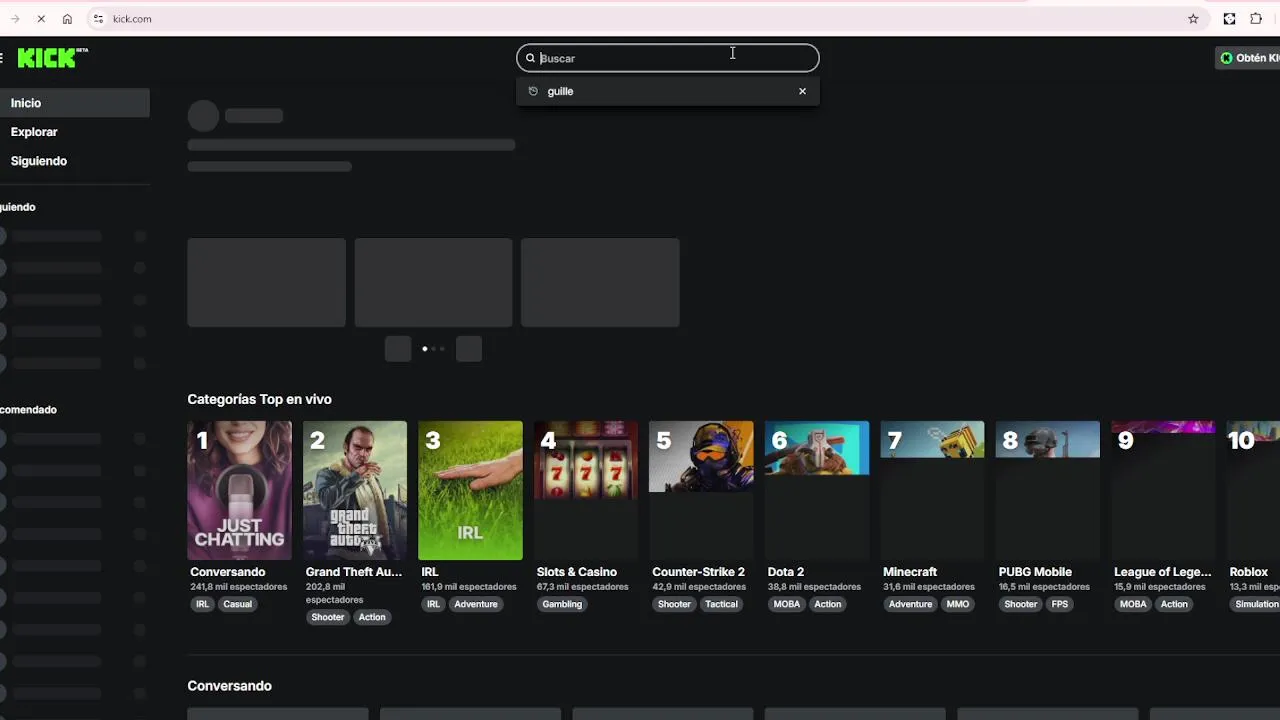Click the search magnifier icon
This screenshot has height=720, width=1280.
point(530,58)
